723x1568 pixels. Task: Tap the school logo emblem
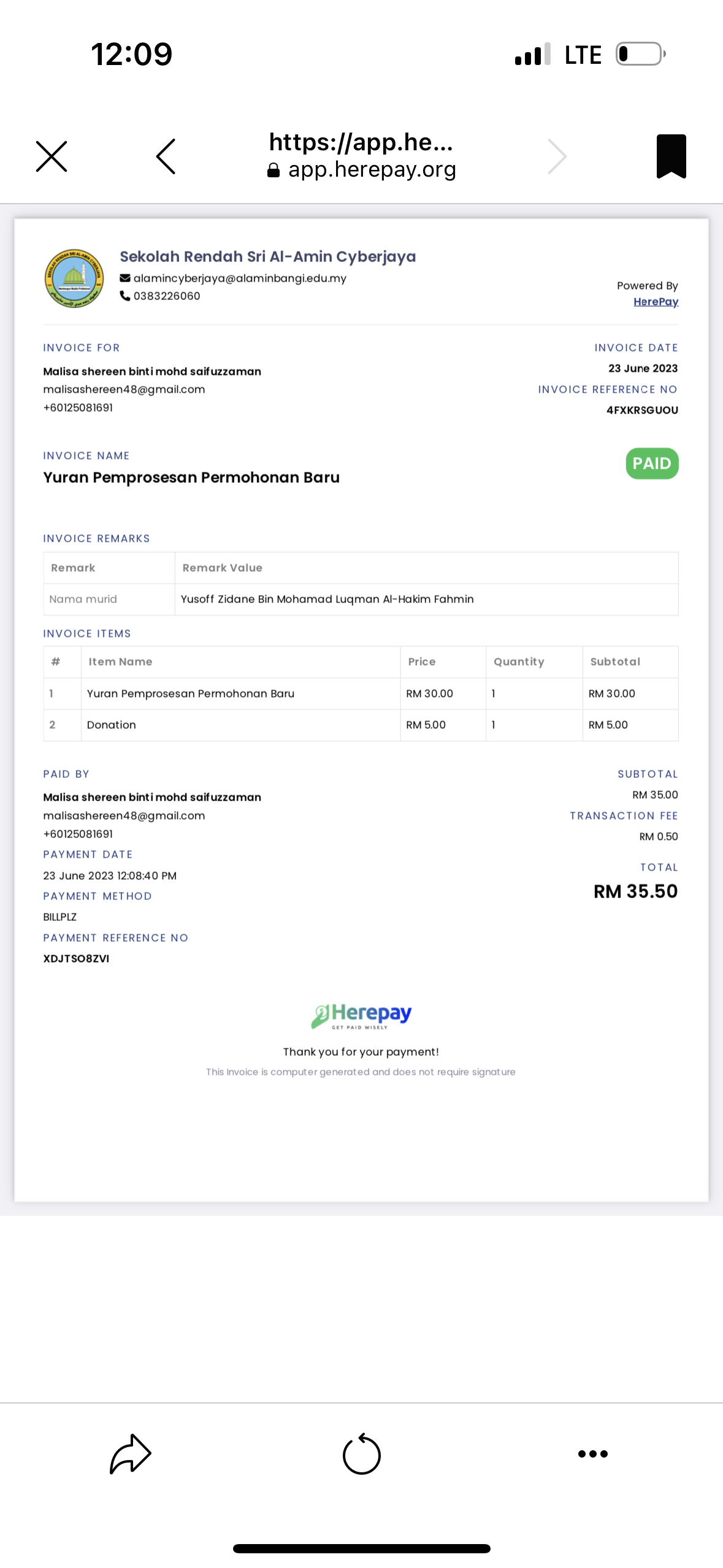click(x=74, y=278)
